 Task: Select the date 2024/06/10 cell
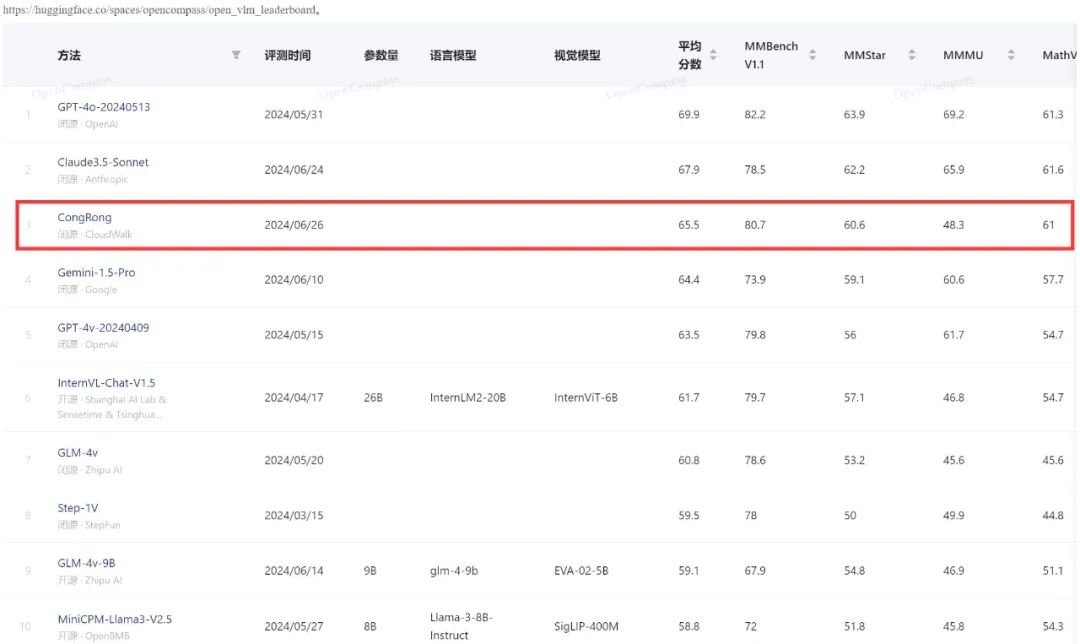[x=293, y=280]
